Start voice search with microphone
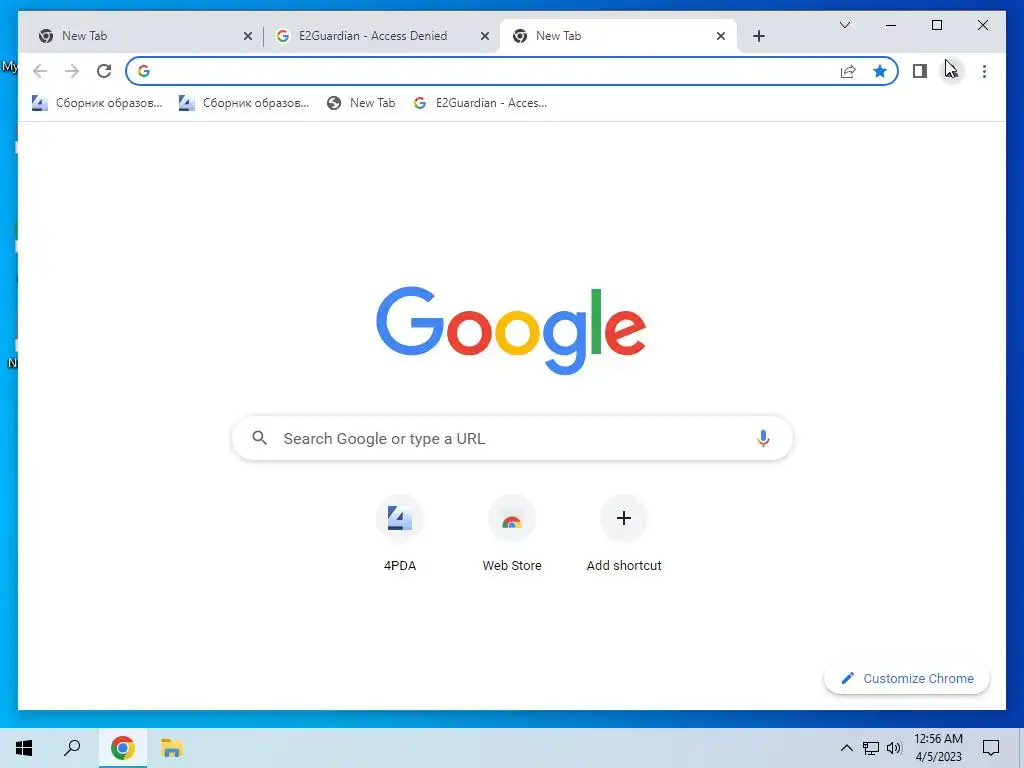Screen dimensions: 1024x768 click(x=763, y=438)
